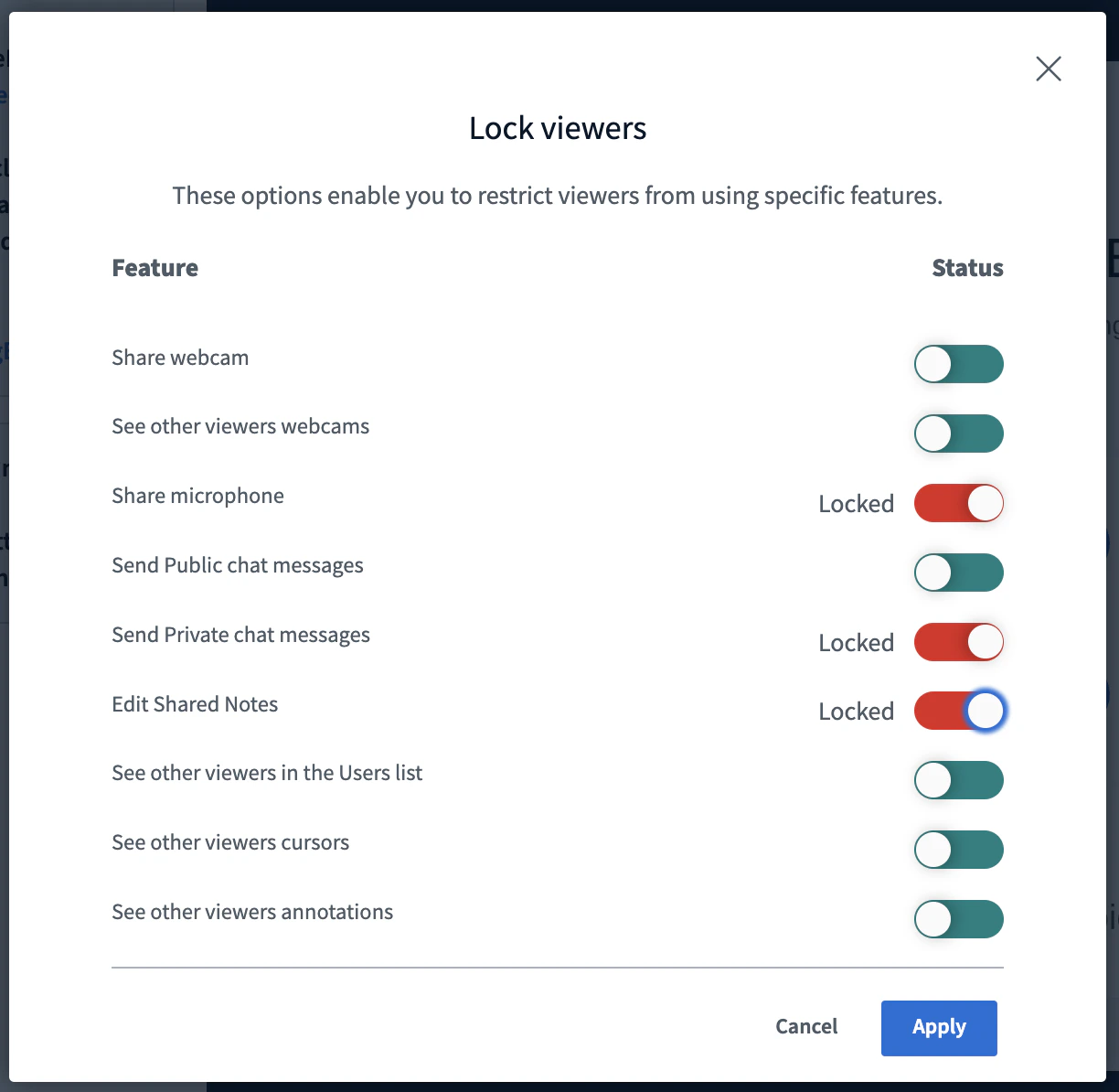The width and height of the screenshot is (1119, 1092).
Task: Click the Locked status next to Edit Shared Notes
Action: point(856,711)
